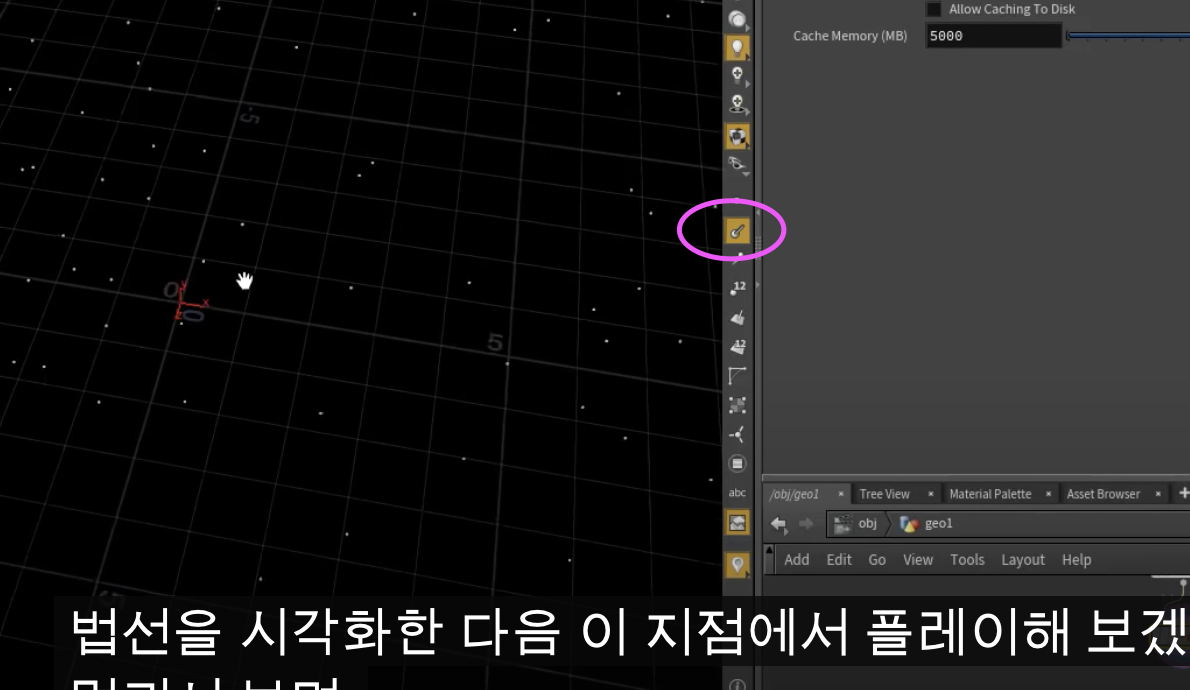
Task: Toggle the background image display icon
Action: 737,522
